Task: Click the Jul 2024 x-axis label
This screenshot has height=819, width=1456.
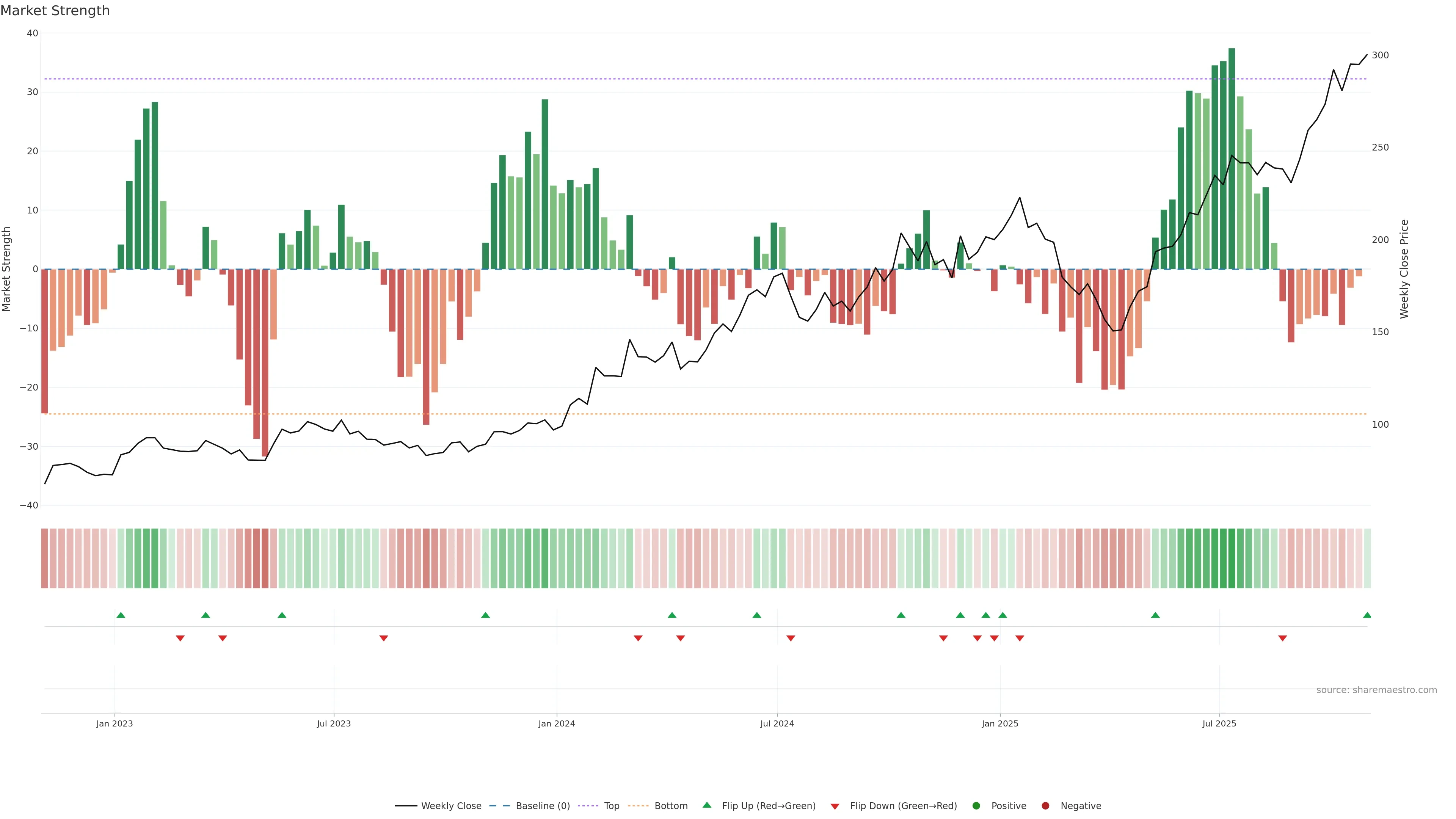Action: 777,724
